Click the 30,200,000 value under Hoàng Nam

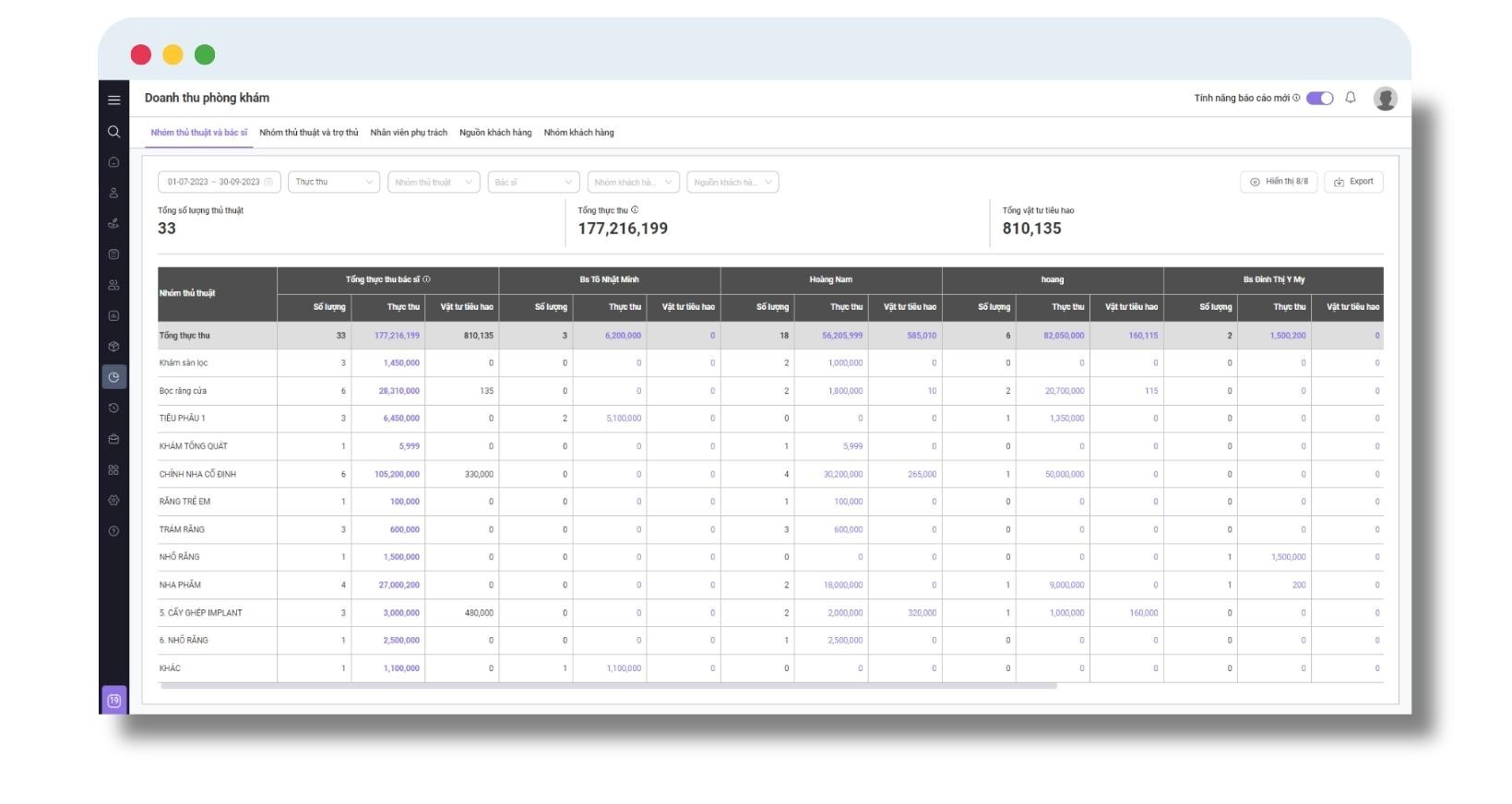(x=843, y=474)
